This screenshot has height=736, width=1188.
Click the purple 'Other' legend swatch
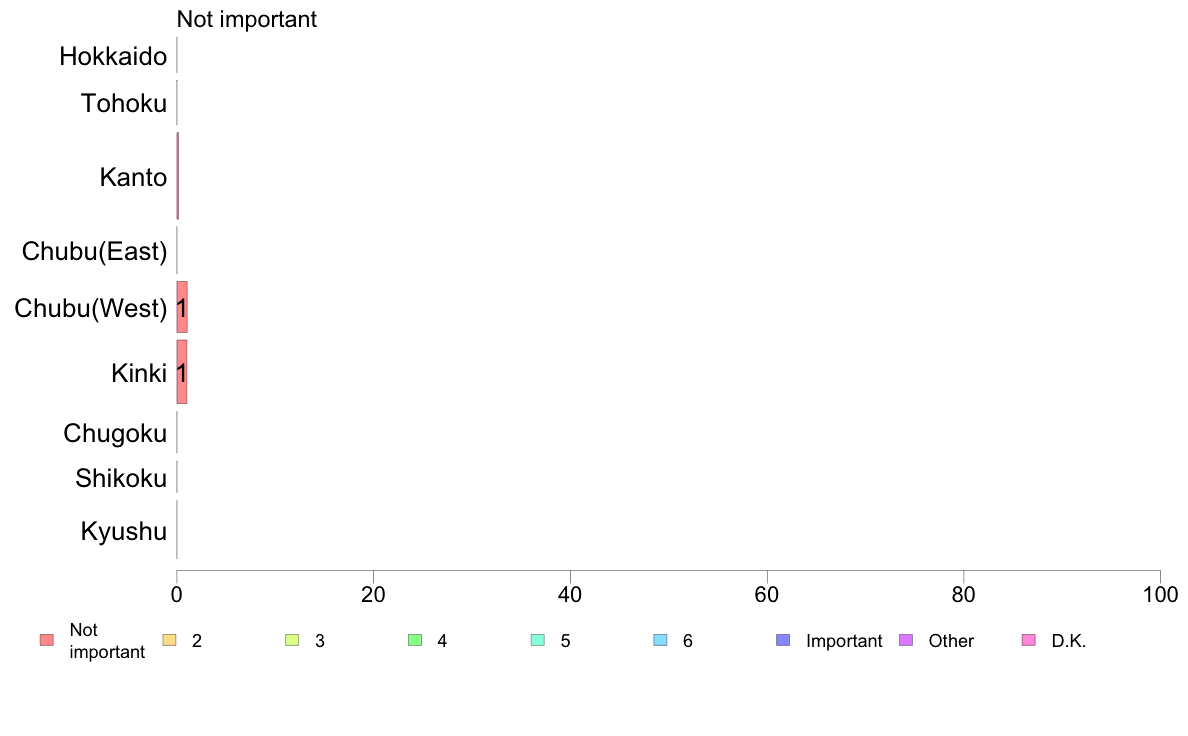906,640
